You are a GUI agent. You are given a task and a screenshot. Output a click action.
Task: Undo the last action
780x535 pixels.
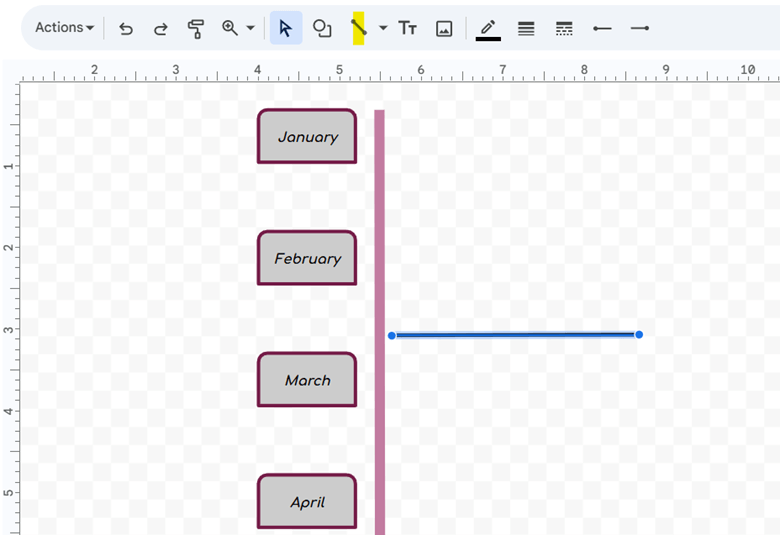tap(126, 29)
